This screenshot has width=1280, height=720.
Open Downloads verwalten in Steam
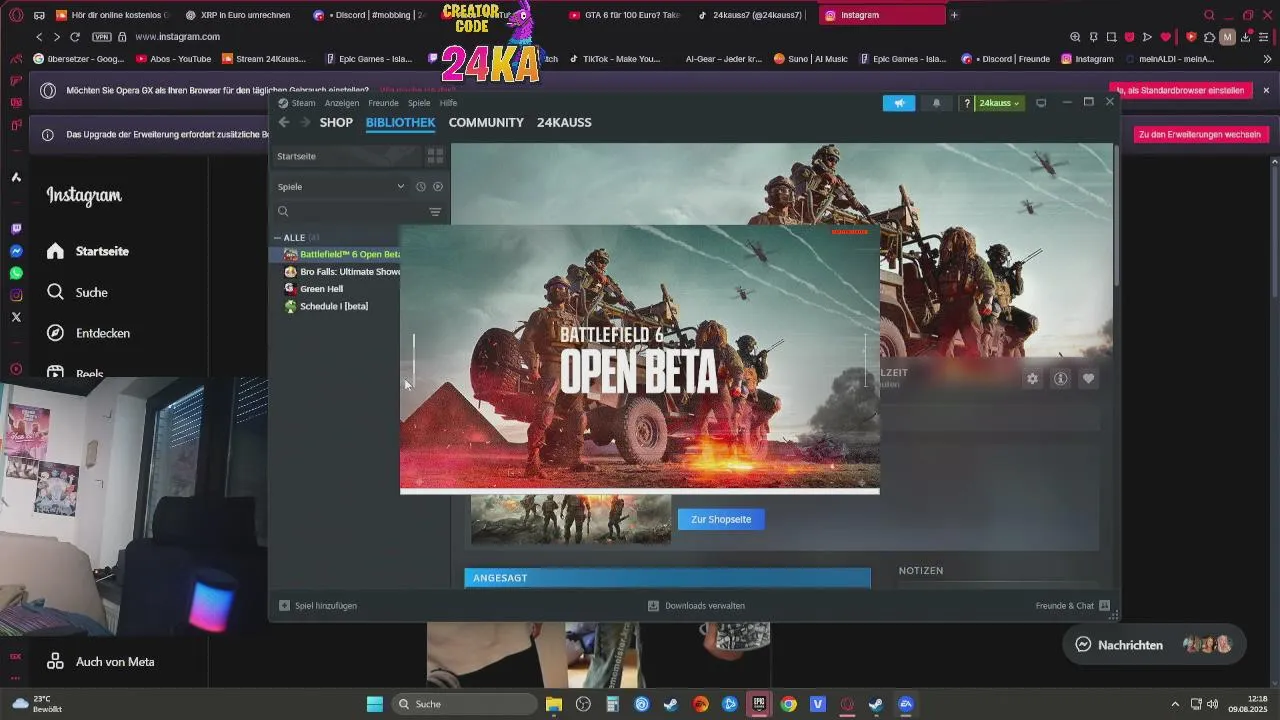point(696,605)
